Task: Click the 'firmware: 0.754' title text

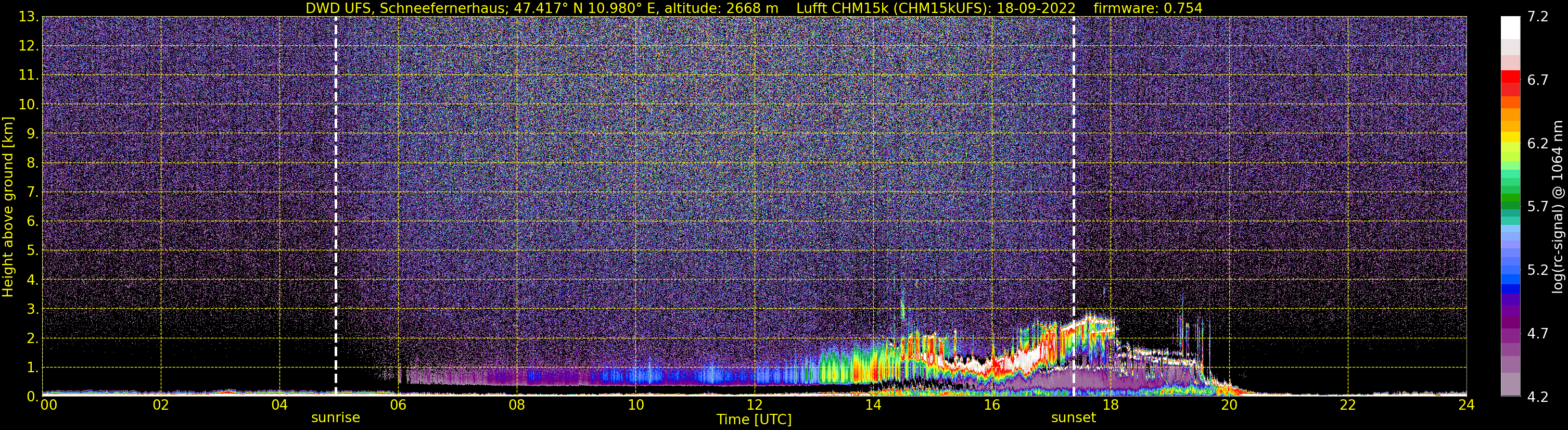Action: (x=1148, y=8)
